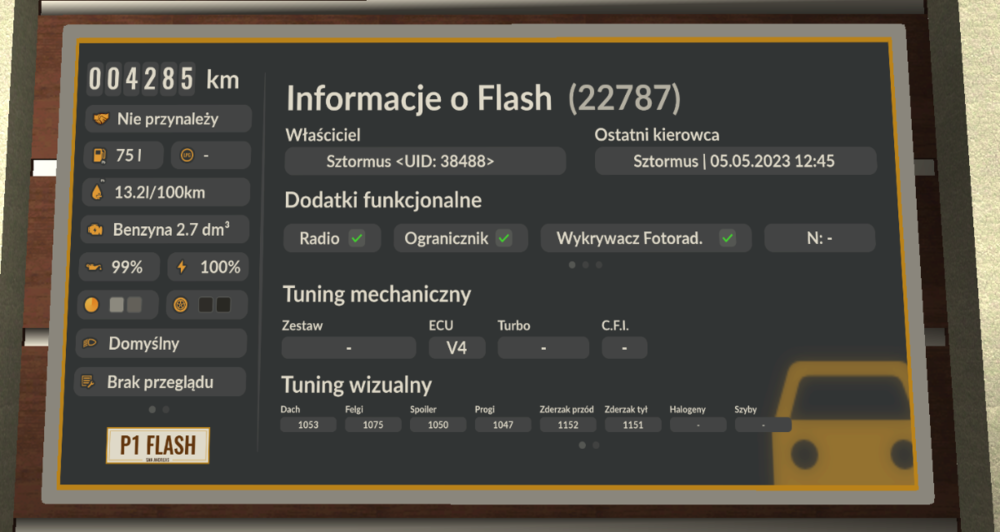The width and height of the screenshot is (1000, 532).
Task: Click the Progi value 1047
Action: (x=503, y=425)
